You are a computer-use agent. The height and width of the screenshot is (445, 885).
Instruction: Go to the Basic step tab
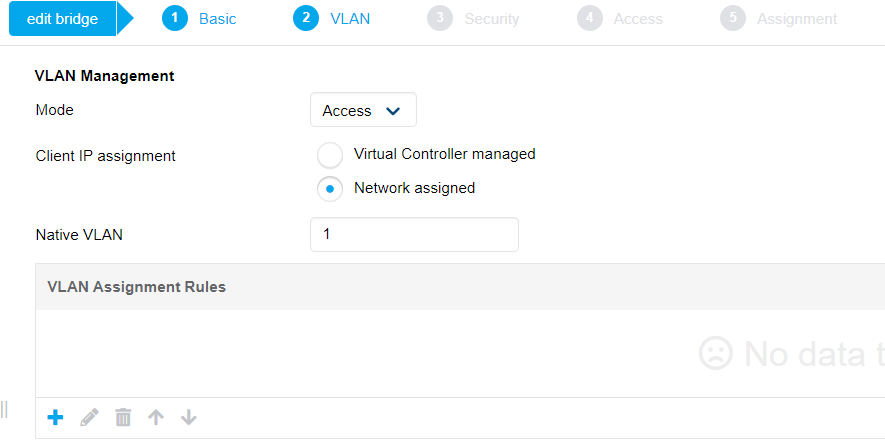[x=217, y=19]
